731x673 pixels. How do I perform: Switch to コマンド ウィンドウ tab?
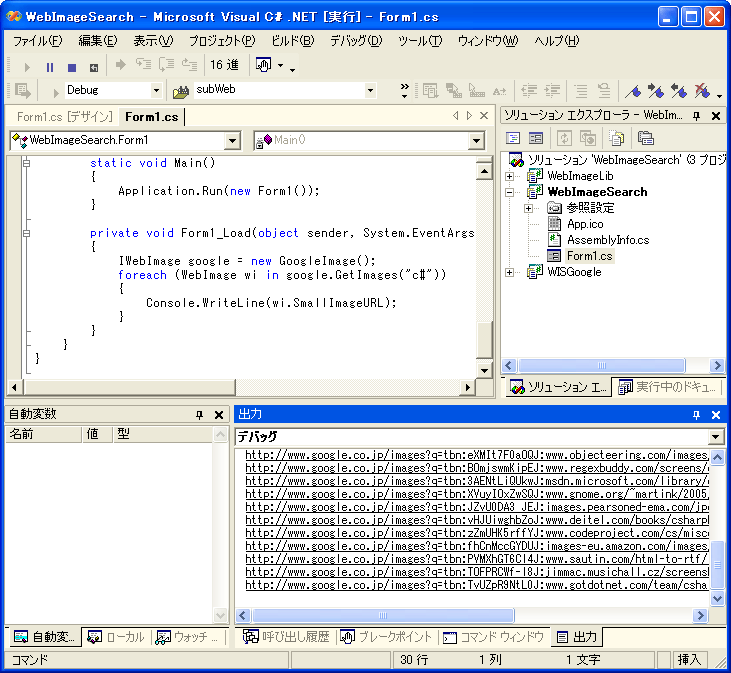coord(493,637)
